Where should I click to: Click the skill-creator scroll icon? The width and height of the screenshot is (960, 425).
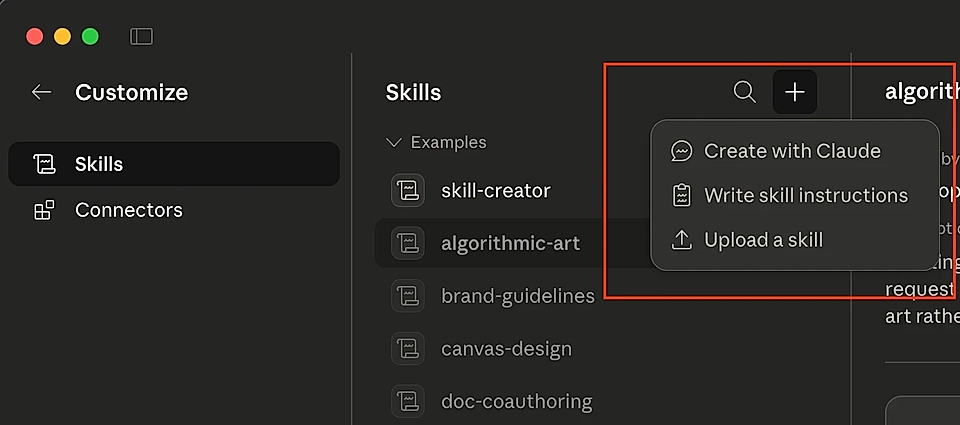tap(407, 190)
